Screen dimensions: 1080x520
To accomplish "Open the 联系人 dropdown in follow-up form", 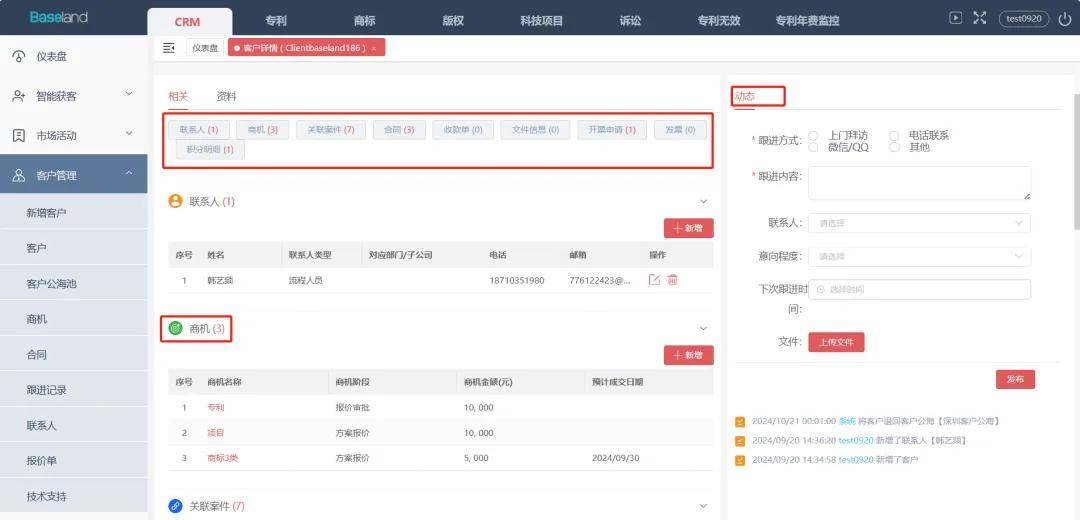I will click(x=920, y=223).
